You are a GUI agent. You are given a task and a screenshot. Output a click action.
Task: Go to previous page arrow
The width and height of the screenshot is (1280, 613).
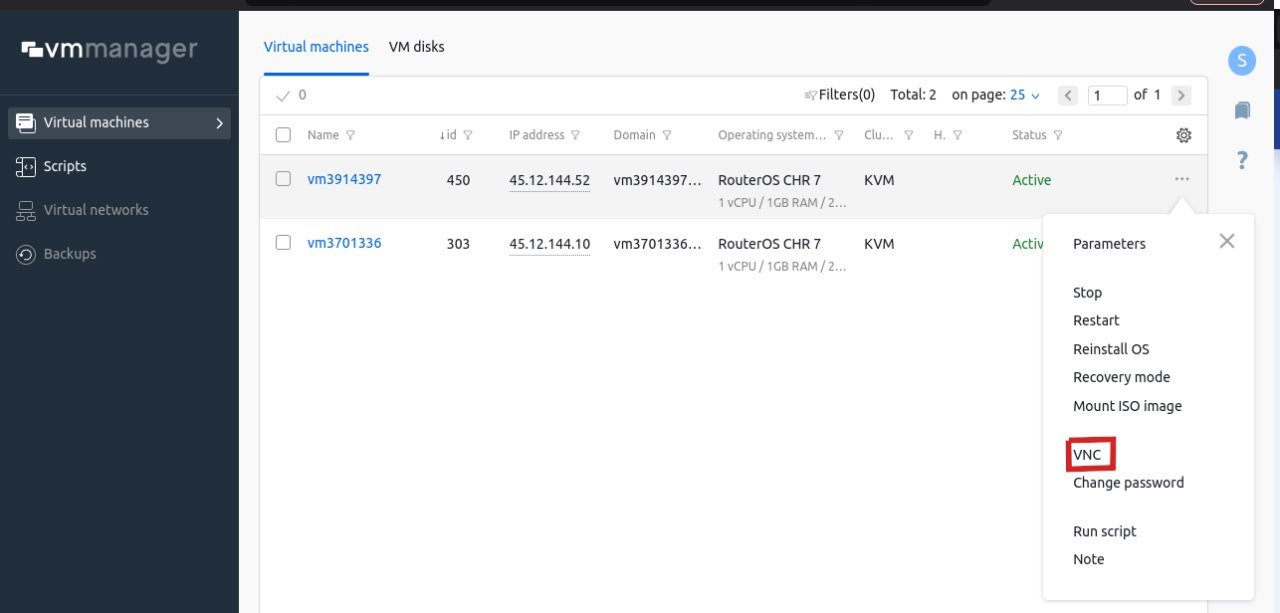1068,96
